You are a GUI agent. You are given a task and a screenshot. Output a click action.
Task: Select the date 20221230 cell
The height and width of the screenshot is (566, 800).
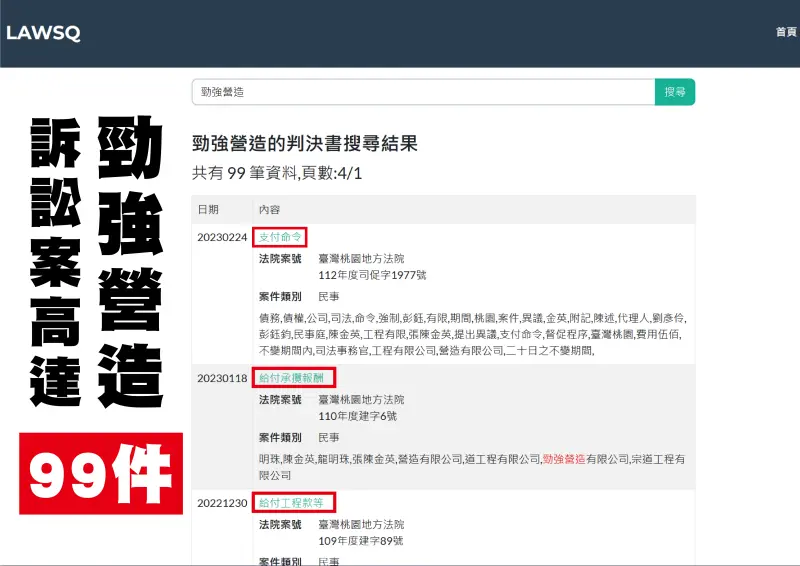tap(222, 503)
